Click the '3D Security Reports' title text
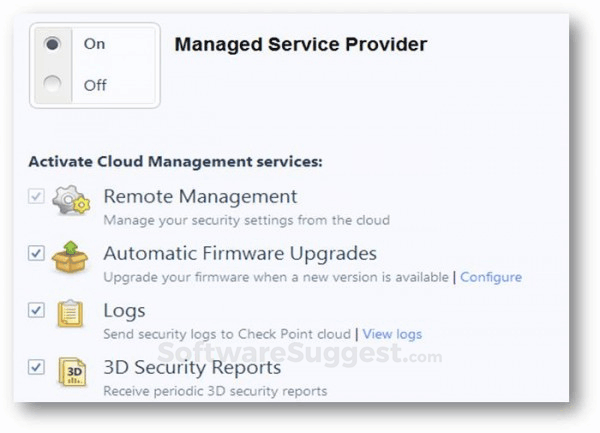600x433 pixels. point(192,368)
